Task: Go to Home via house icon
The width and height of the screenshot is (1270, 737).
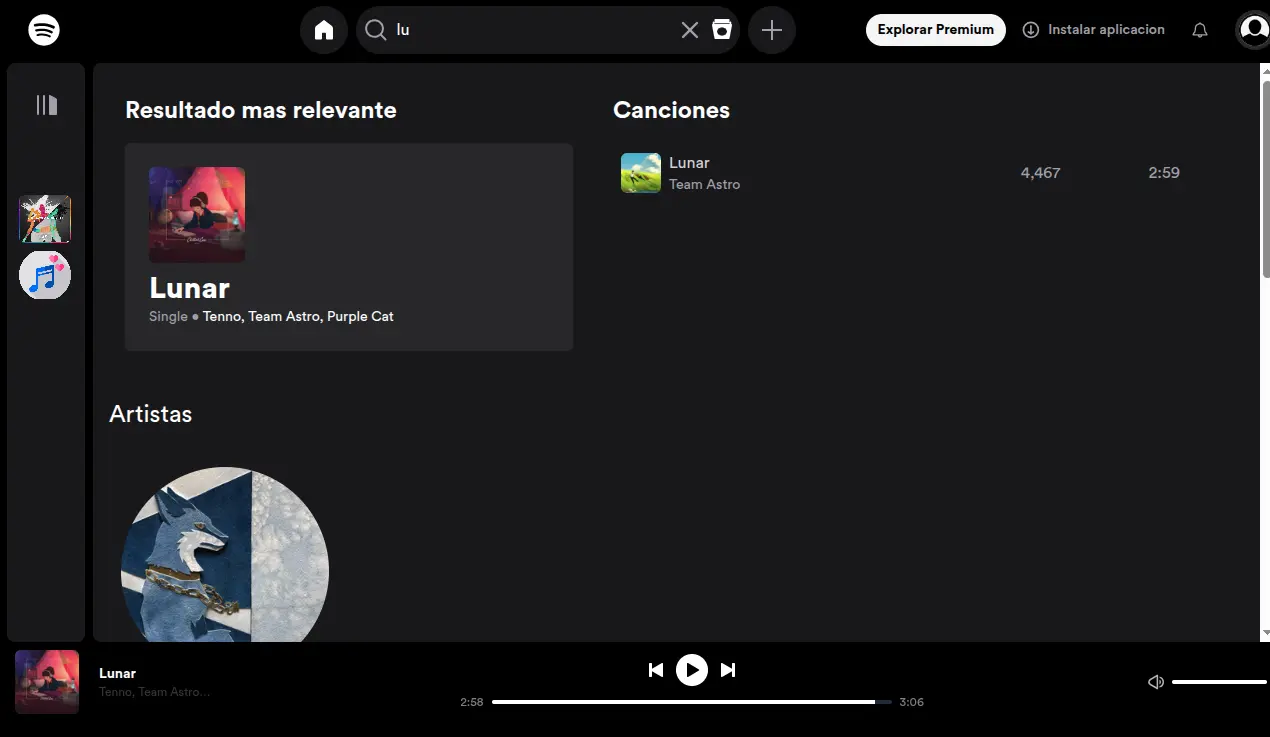Action: point(324,30)
